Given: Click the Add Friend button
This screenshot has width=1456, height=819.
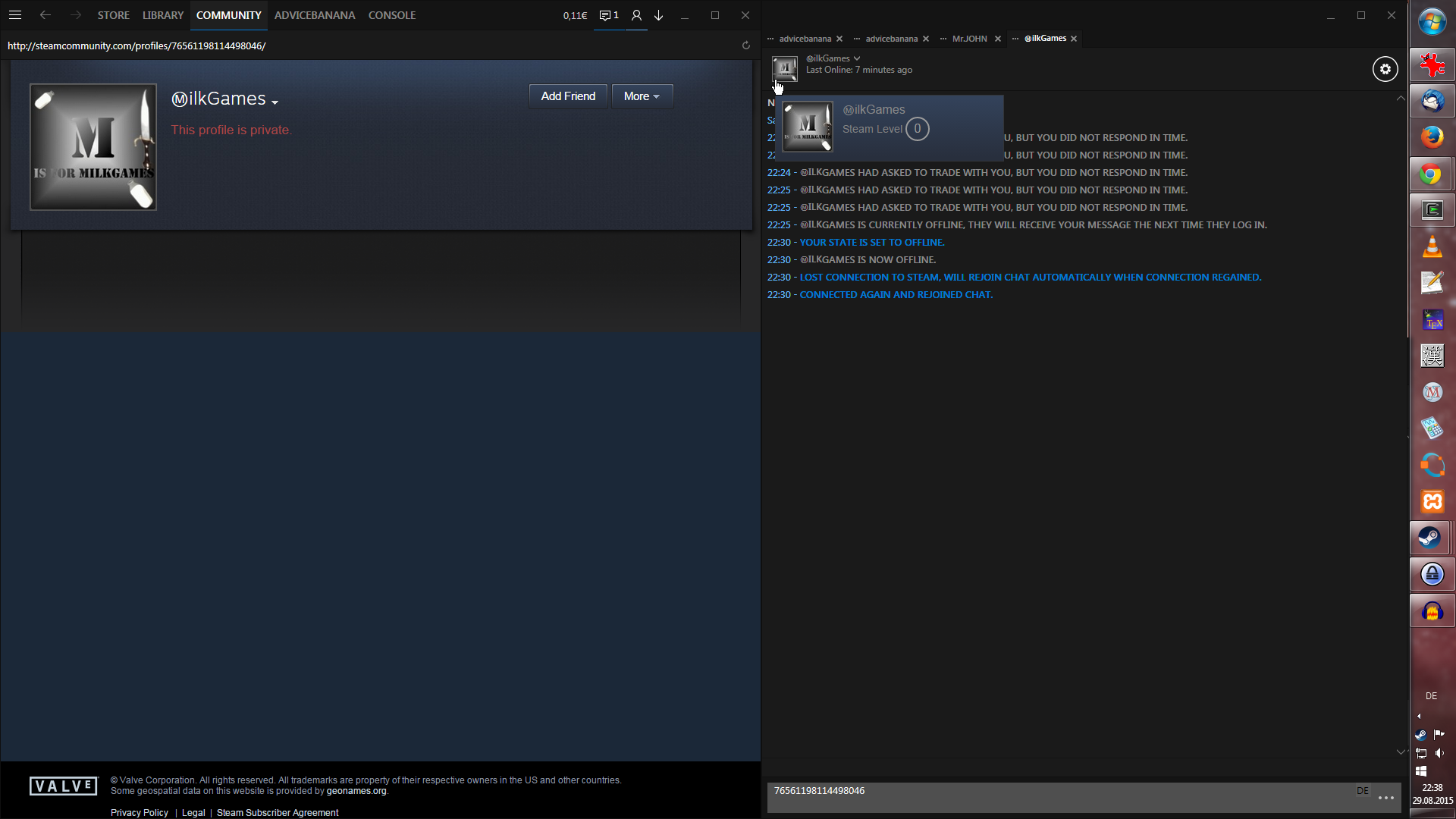Looking at the screenshot, I should (x=568, y=96).
